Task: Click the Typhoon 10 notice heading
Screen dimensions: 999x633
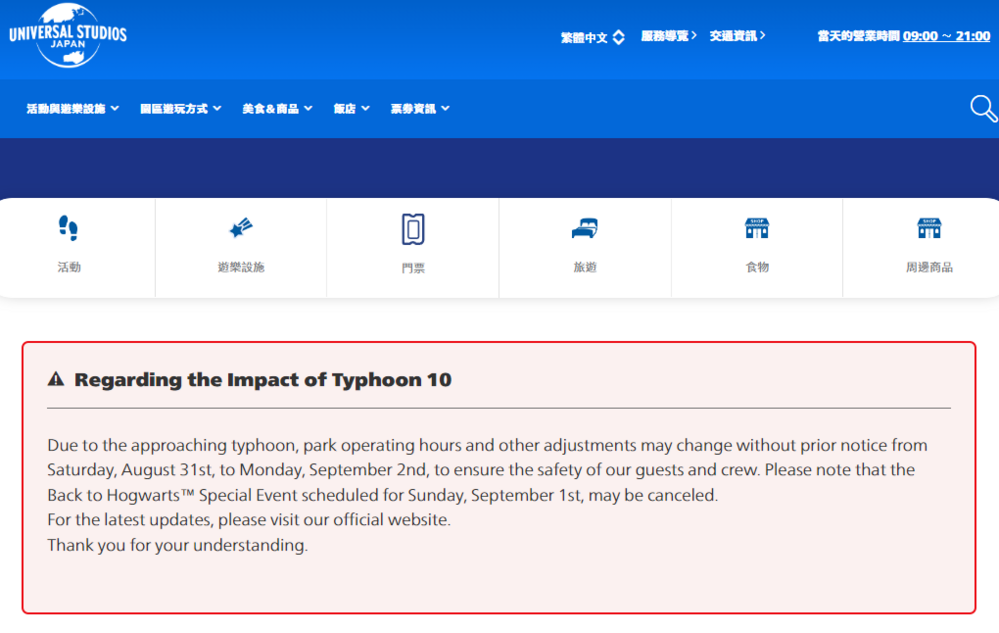Action: pyautogui.click(x=263, y=380)
